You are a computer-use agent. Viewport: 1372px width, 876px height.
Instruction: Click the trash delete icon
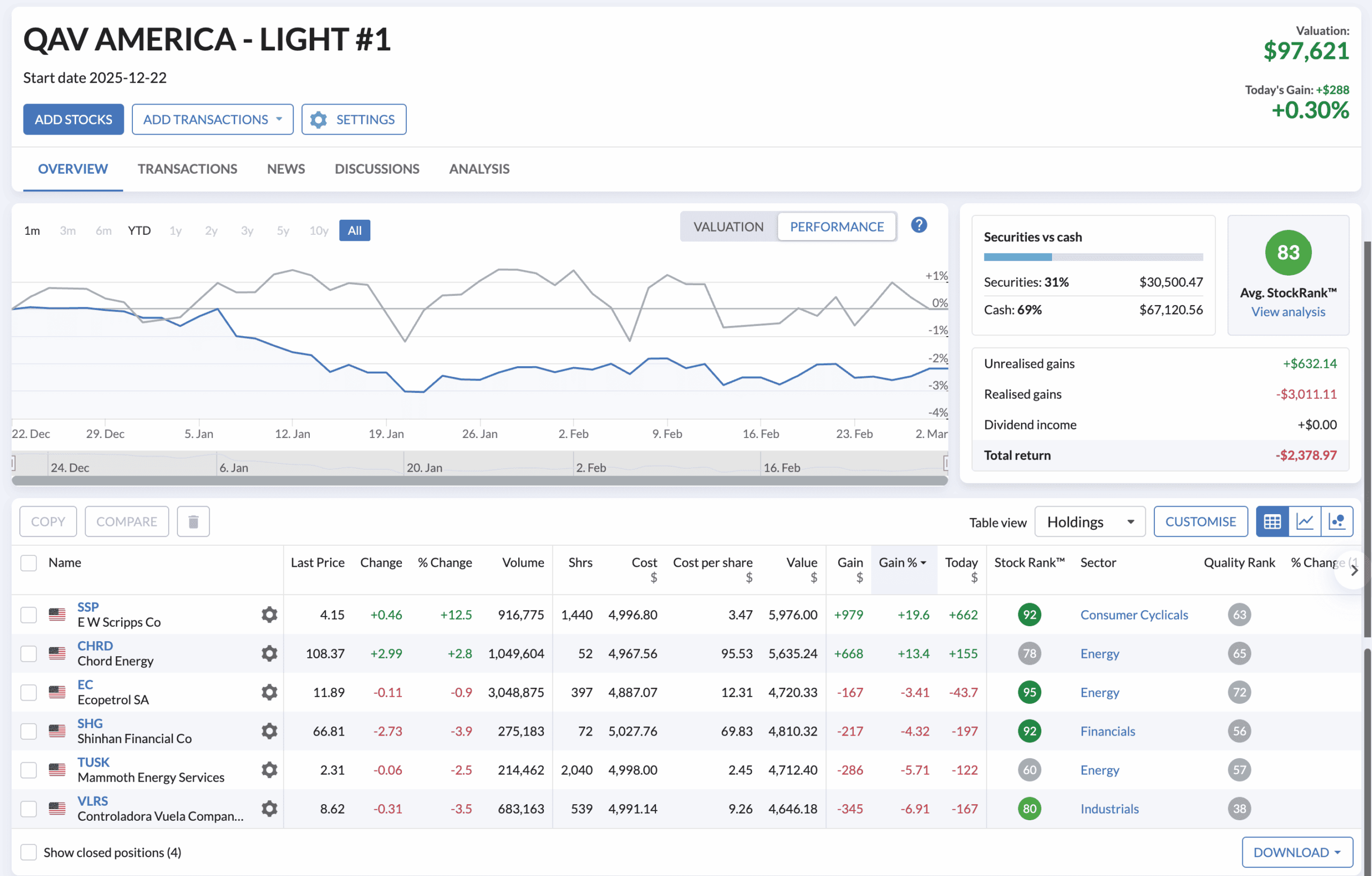pos(193,522)
